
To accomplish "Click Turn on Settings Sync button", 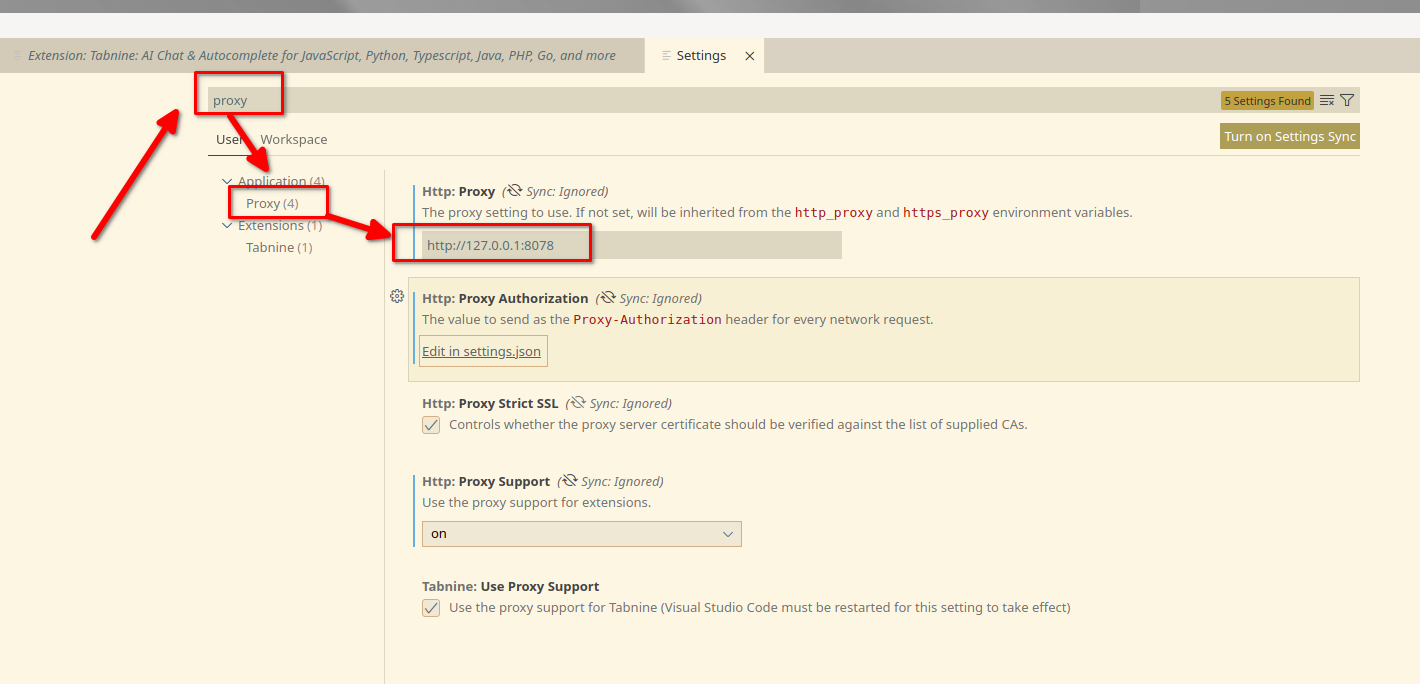I will click(x=1290, y=137).
